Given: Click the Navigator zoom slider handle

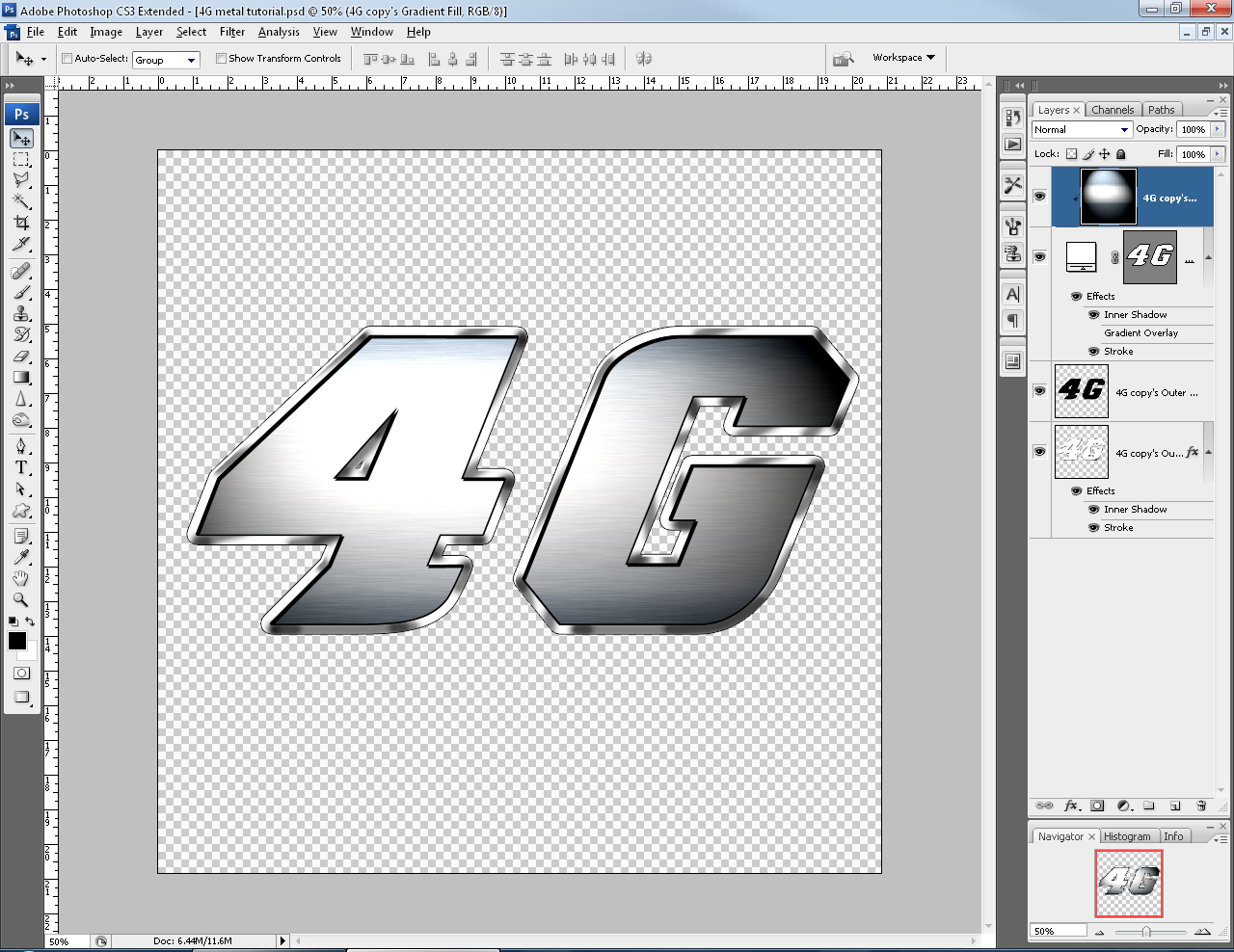Looking at the screenshot, I should tap(1146, 932).
